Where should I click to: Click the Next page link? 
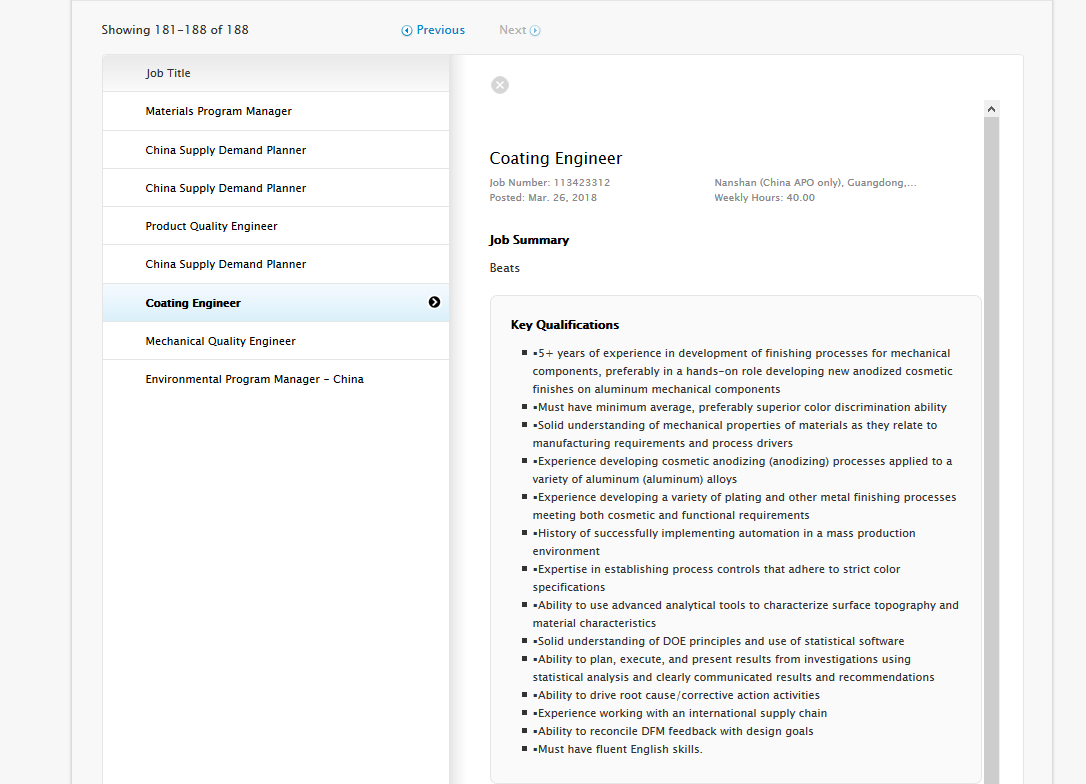pos(513,30)
